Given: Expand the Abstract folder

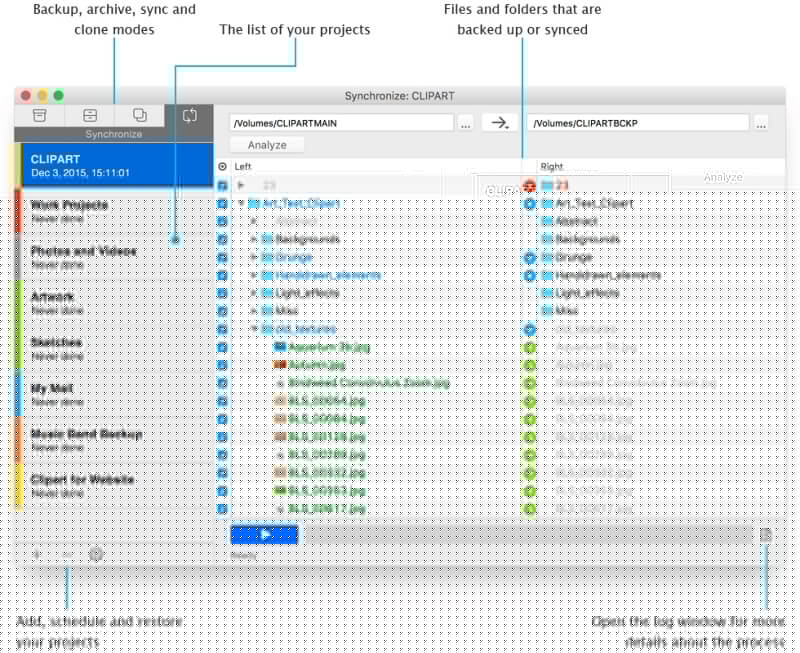Looking at the screenshot, I should [x=254, y=221].
